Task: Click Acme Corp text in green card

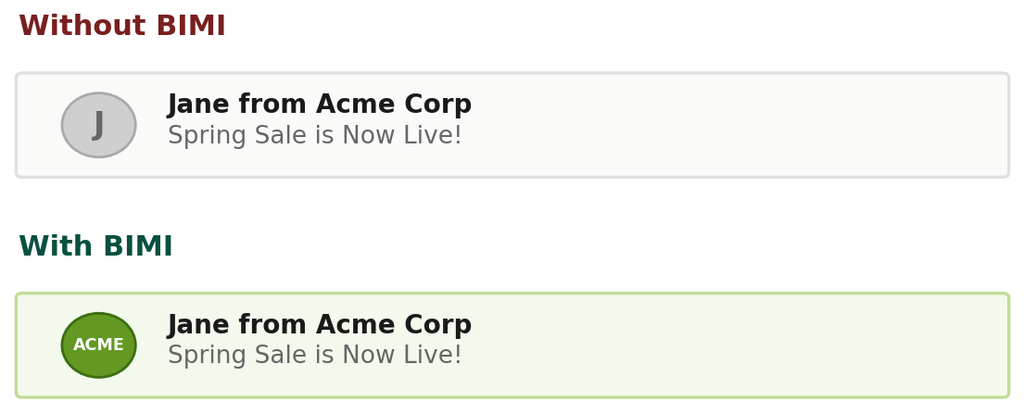Action: click(394, 324)
